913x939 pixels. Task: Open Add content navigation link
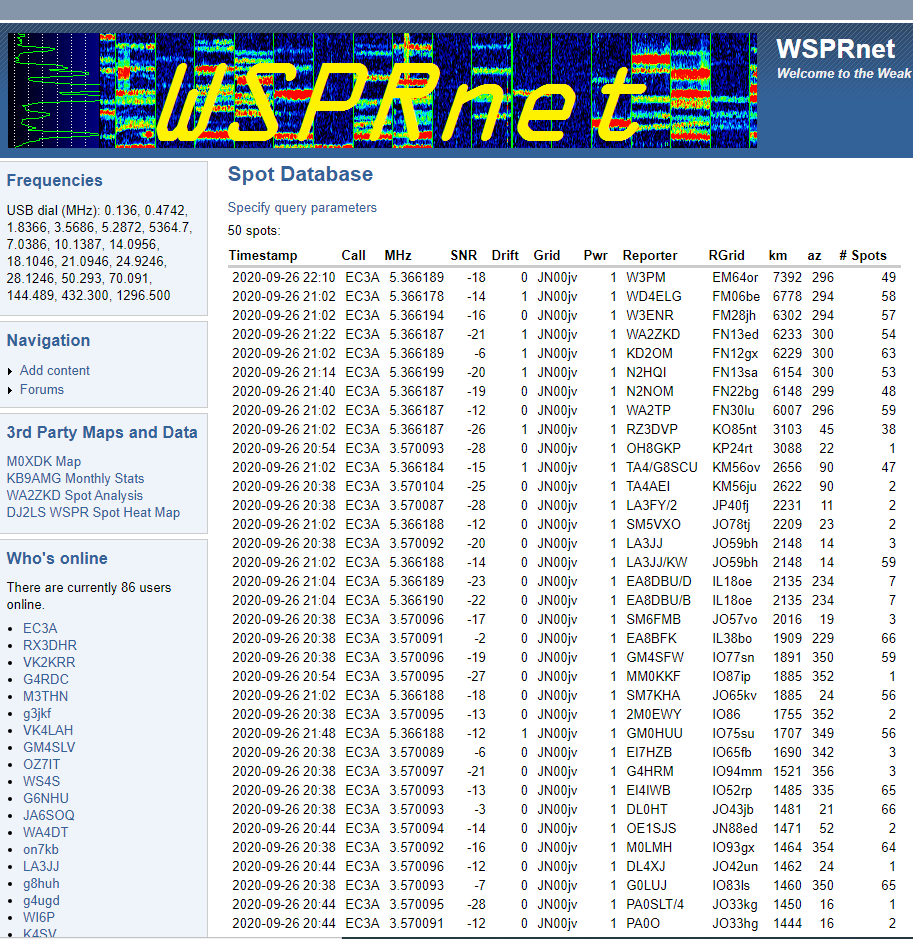pyautogui.click(x=54, y=370)
